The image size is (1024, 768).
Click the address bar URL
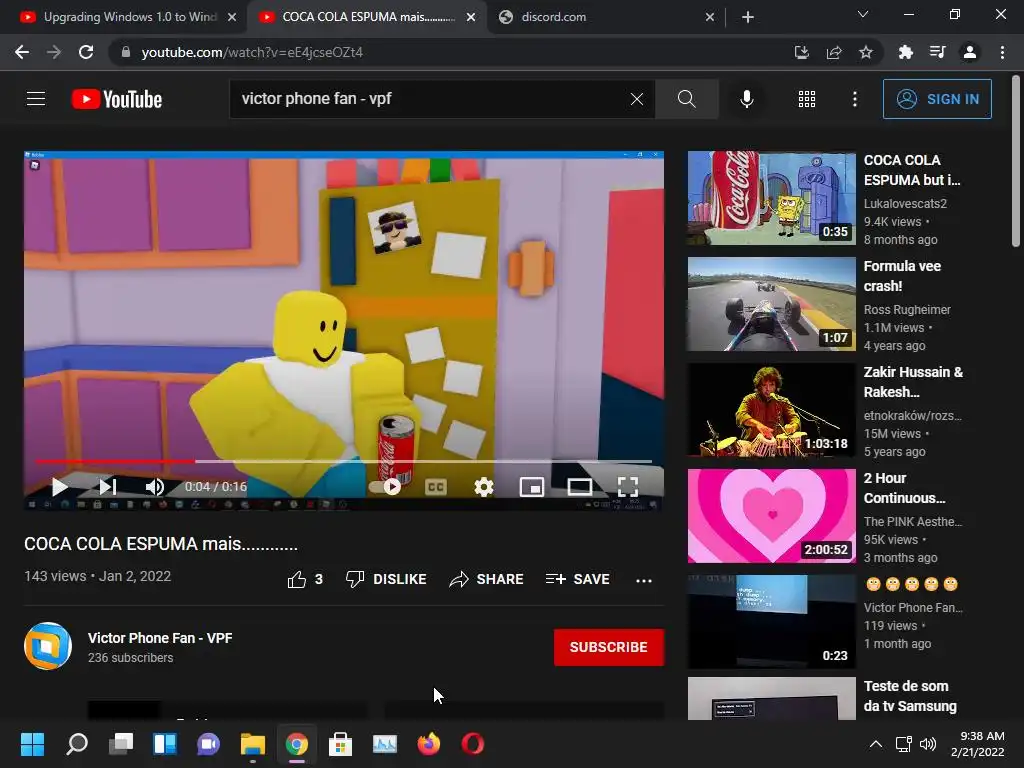click(x=252, y=52)
